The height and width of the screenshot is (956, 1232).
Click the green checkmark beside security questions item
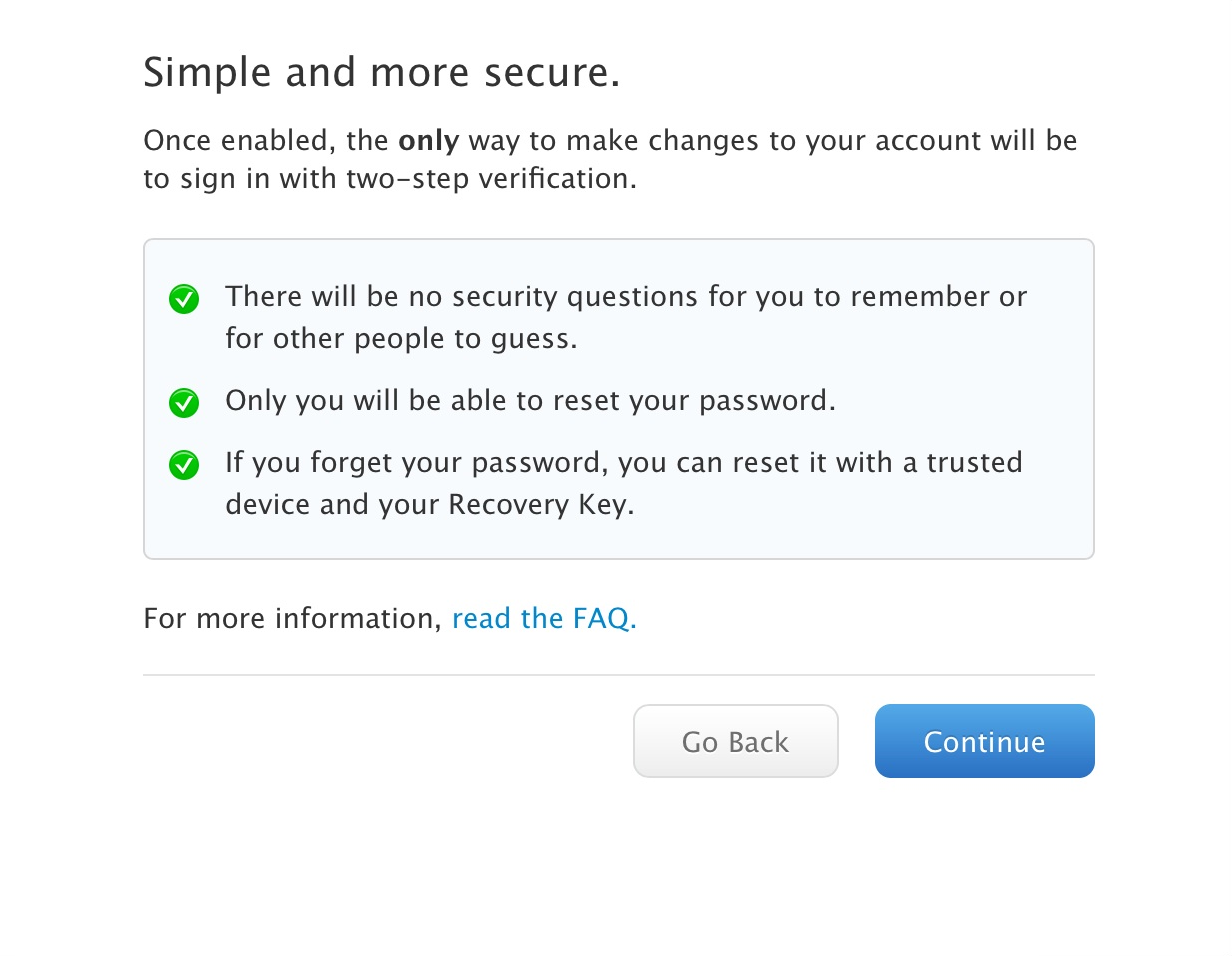184,298
